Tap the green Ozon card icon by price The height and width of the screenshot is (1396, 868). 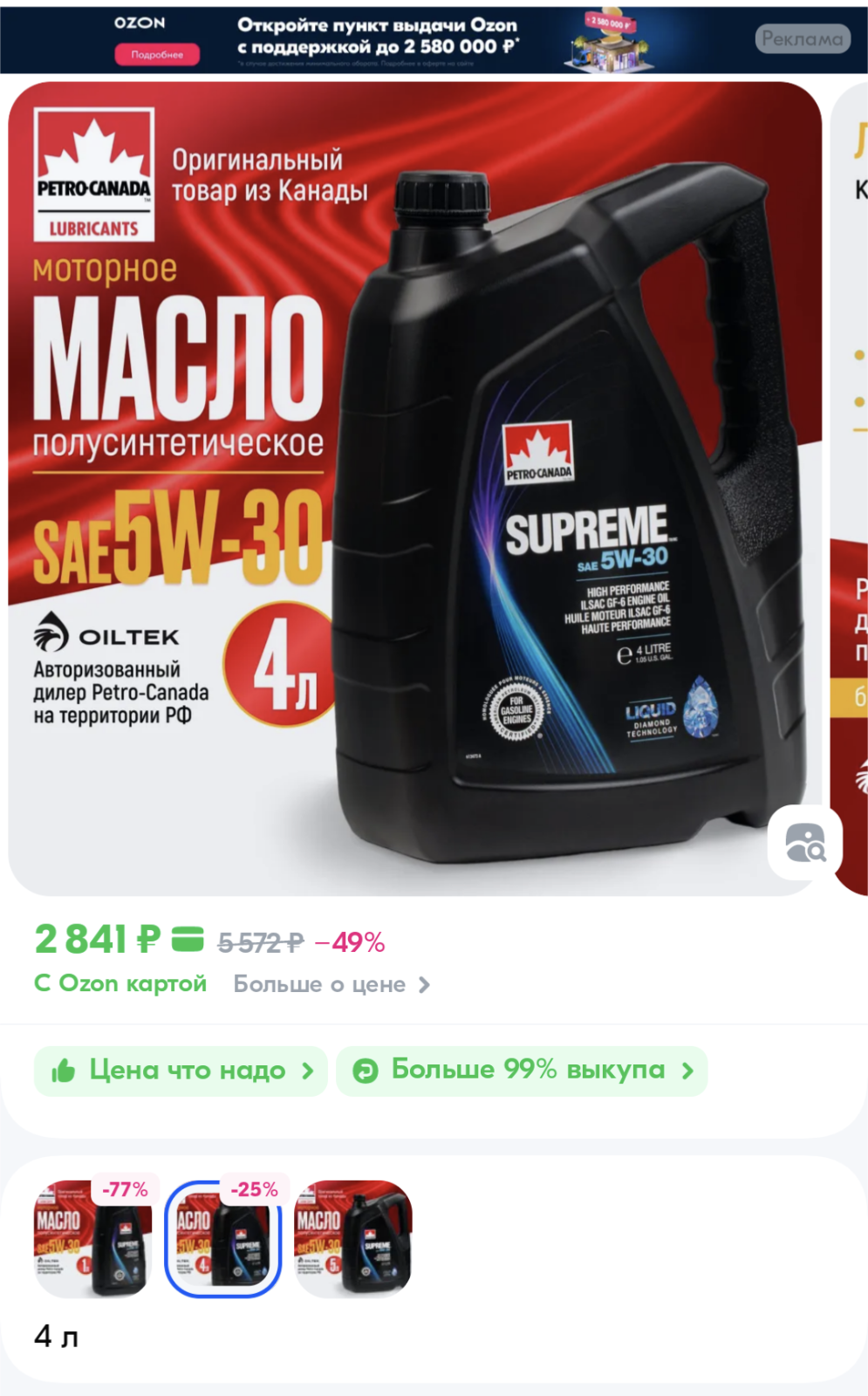click(187, 940)
